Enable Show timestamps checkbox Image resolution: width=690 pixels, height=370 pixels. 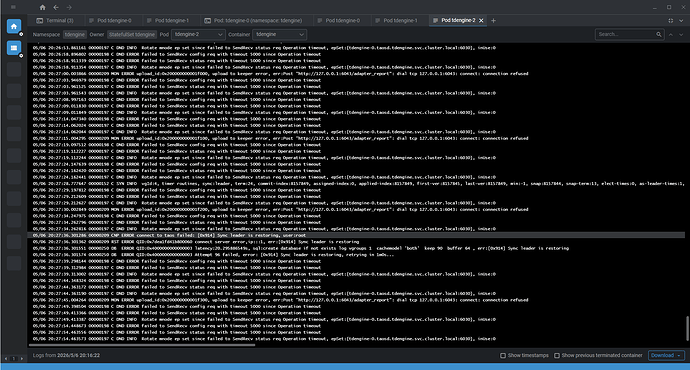pos(503,355)
